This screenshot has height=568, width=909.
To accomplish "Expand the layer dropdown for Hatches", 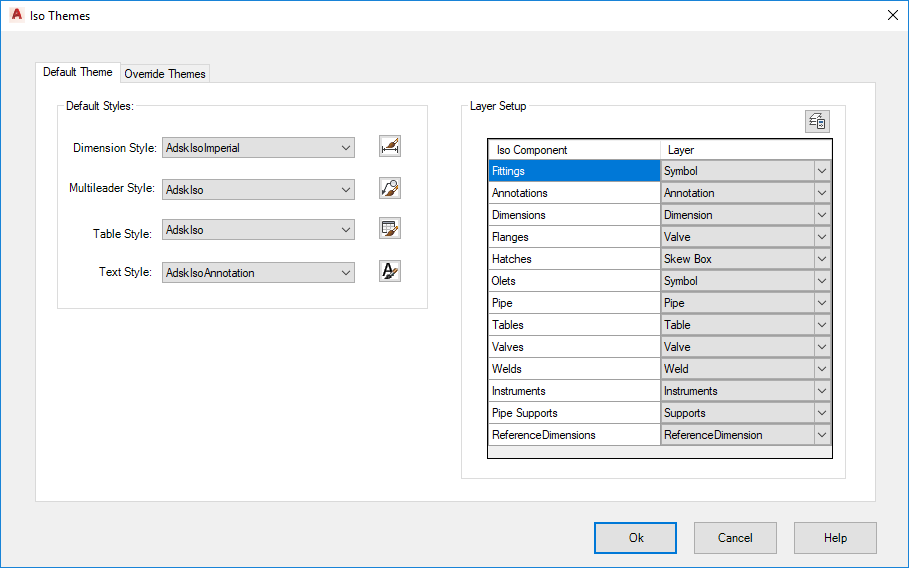I will [x=822, y=259].
